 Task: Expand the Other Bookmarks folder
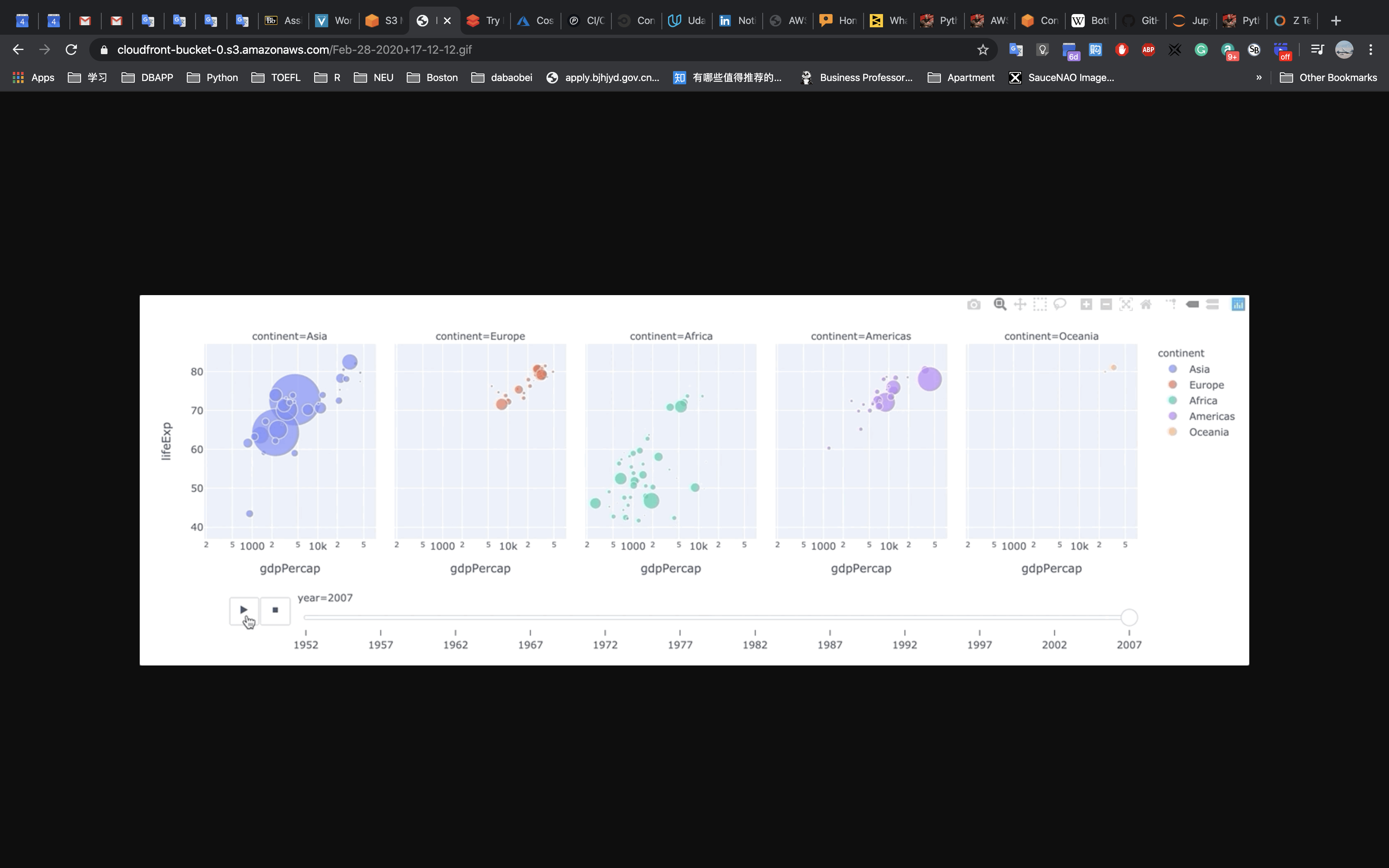[x=1328, y=78]
